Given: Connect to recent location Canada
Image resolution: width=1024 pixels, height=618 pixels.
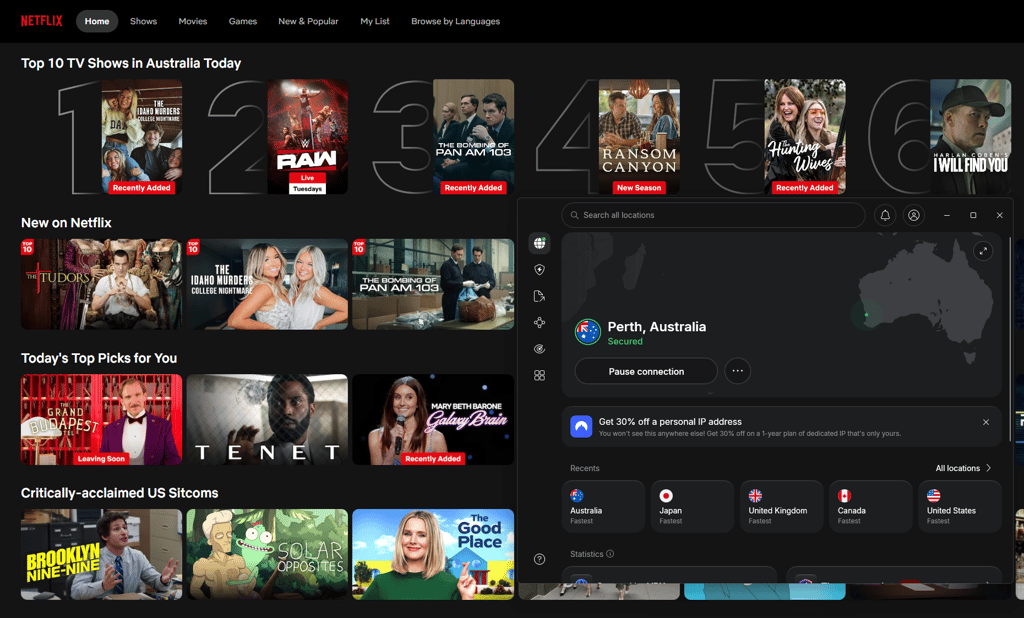Looking at the screenshot, I should [871, 506].
